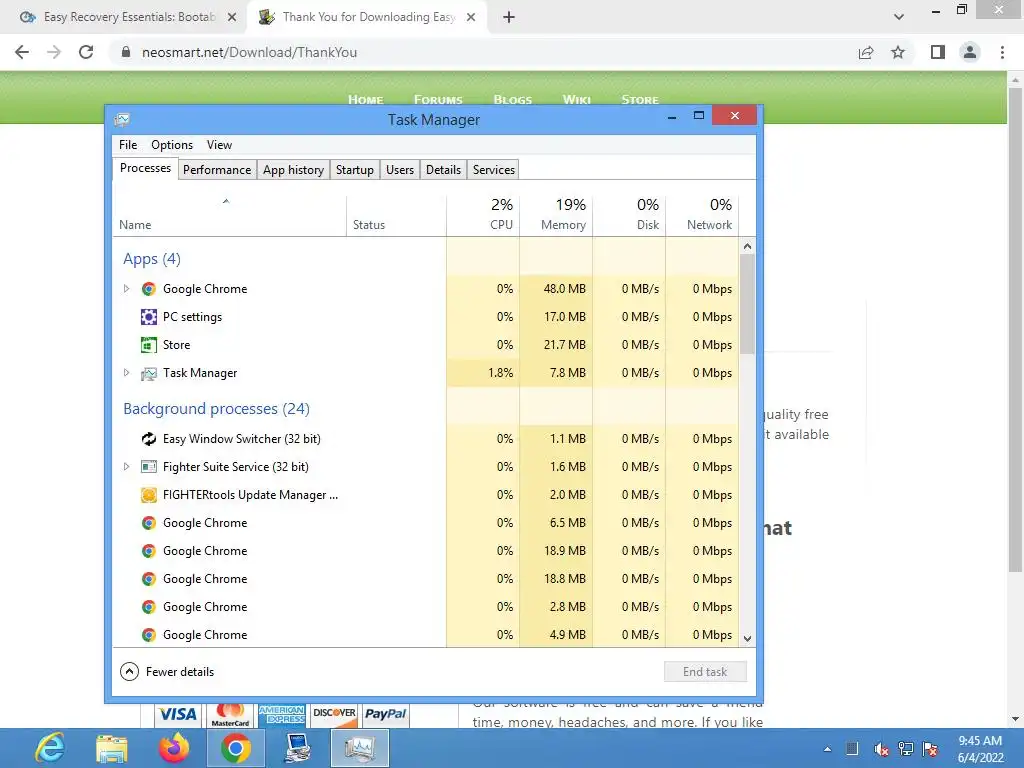Click the Easy Window Switcher icon

149,439
